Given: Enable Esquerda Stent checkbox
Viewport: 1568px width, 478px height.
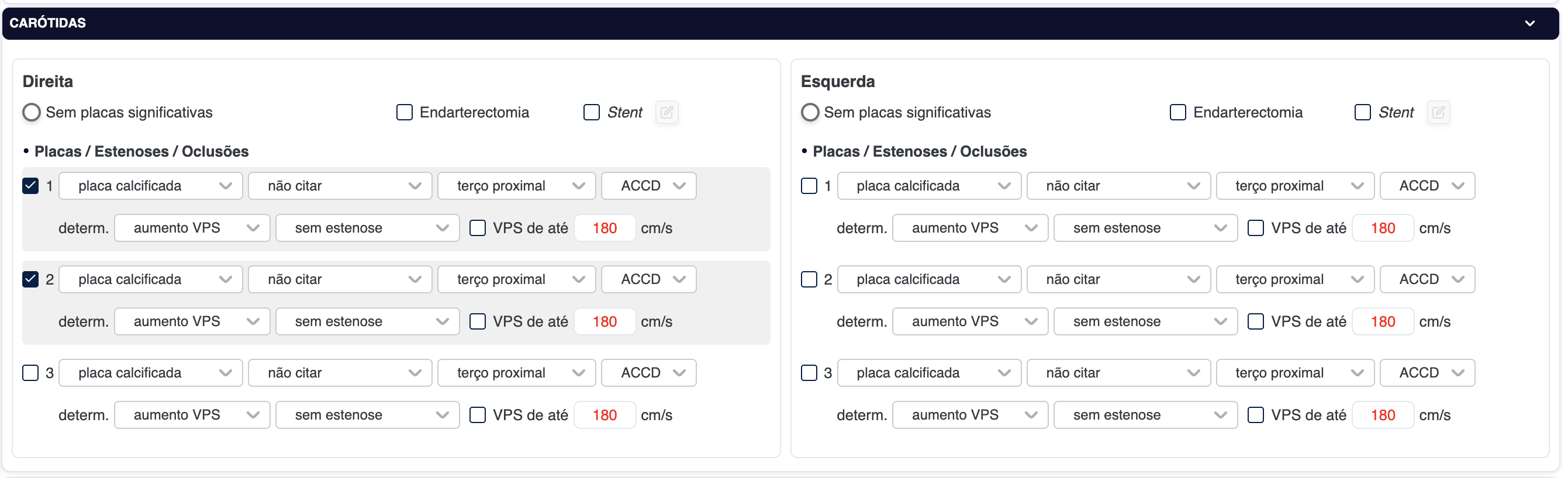Looking at the screenshot, I should (1362, 113).
